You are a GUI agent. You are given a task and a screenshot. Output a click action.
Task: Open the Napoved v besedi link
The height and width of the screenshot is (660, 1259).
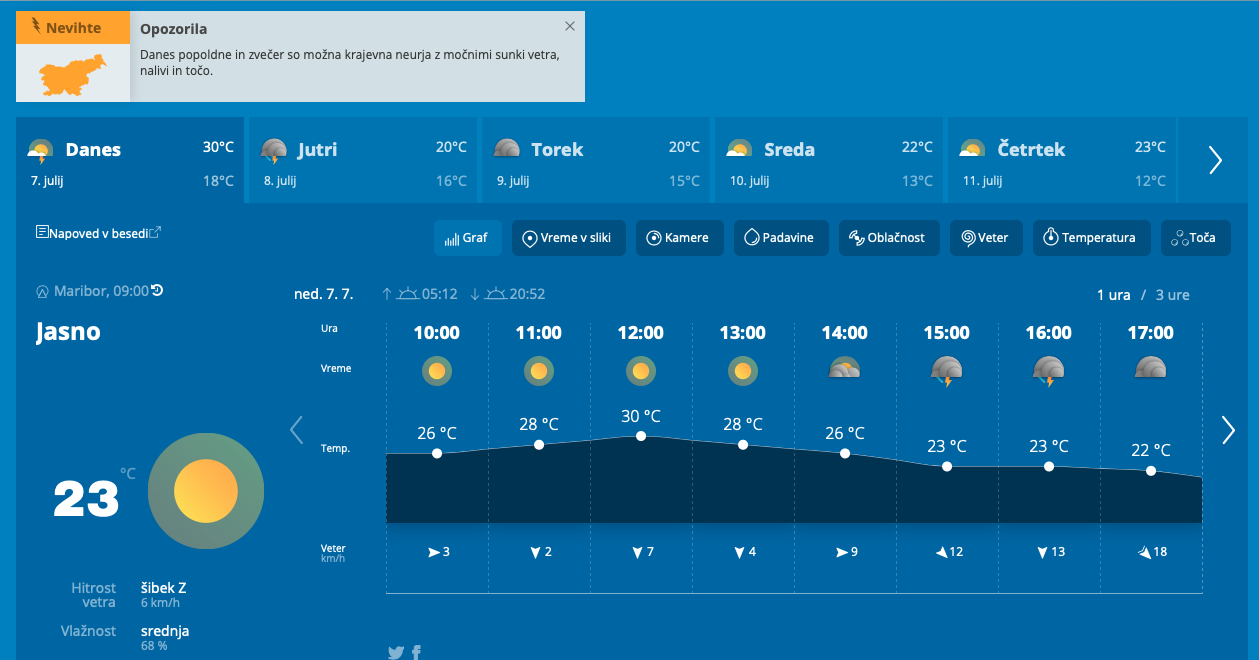[x=98, y=233]
